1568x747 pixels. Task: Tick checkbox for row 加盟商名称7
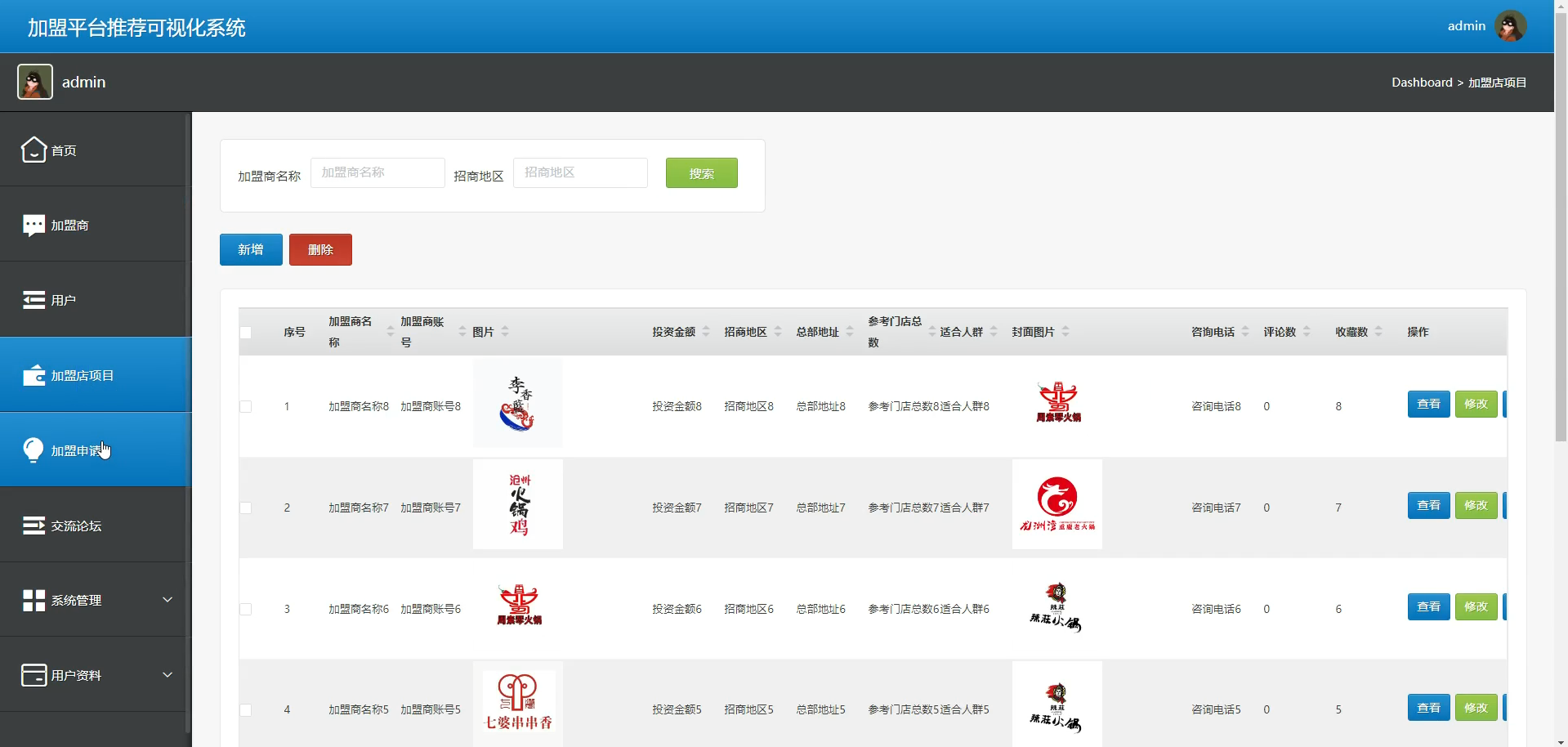(x=245, y=508)
